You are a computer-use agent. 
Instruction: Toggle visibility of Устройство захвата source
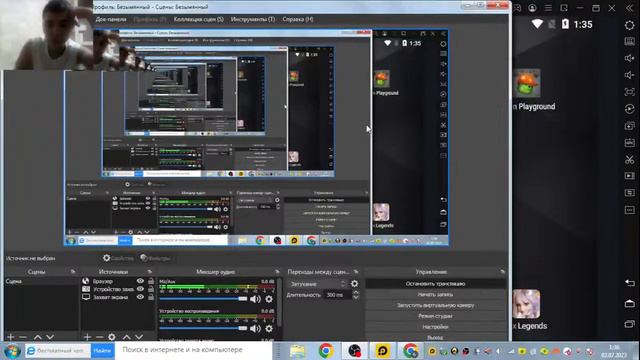(x=140, y=289)
